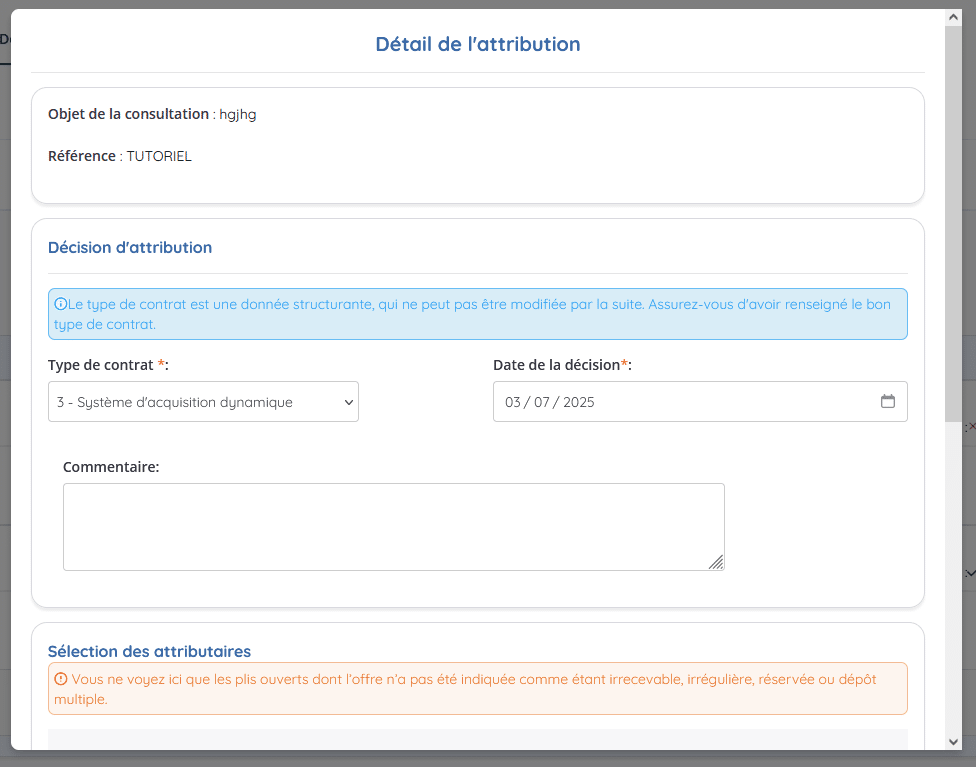The height and width of the screenshot is (767, 976).
Task: Click the red X at the right edge
Action: pyautogui.click(x=972, y=426)
